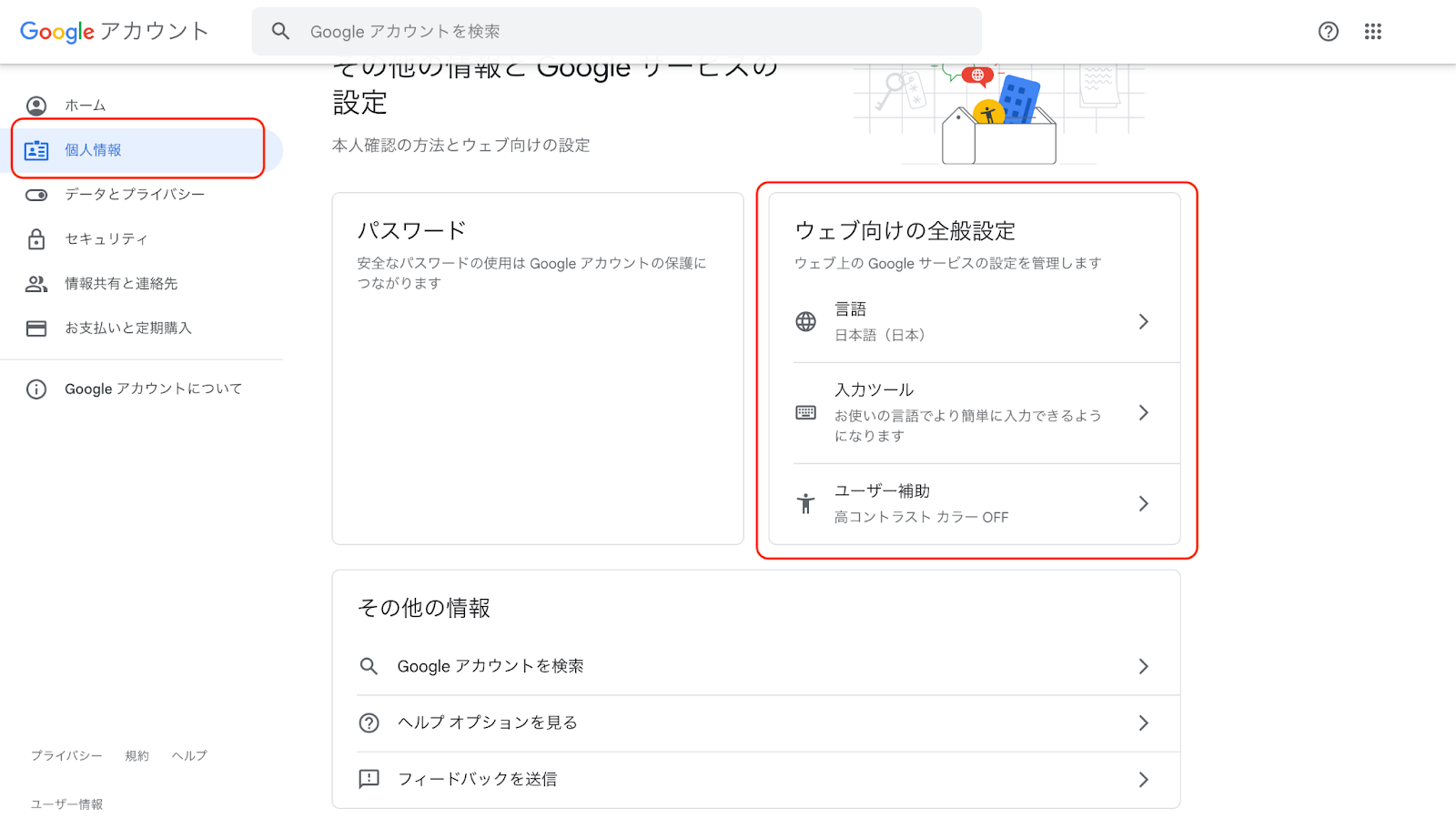Click the お支払いと定期購入 card icon

point(36,329)
